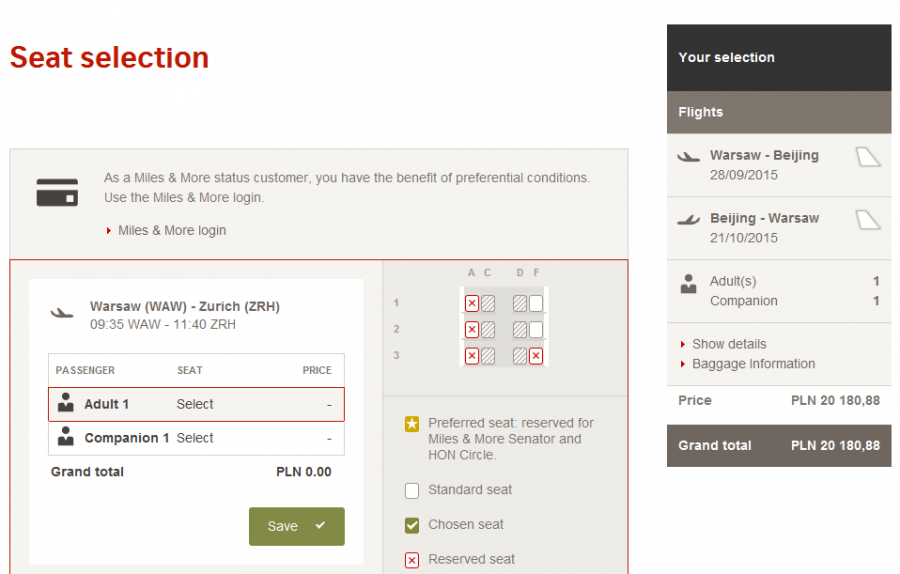Expand Show details in Your selection

tap(729, 344)
